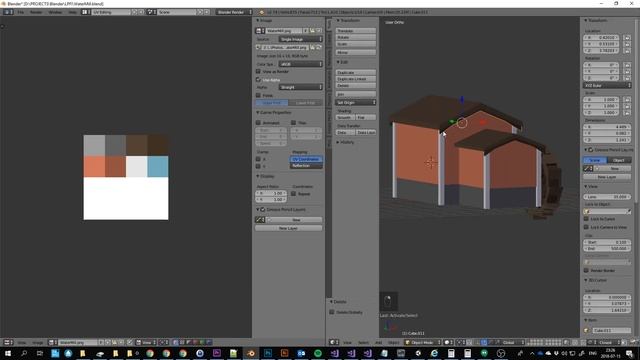640x360 pixels.
Task: Click the viewport shading sphere icon
Action: coord(448,342)
